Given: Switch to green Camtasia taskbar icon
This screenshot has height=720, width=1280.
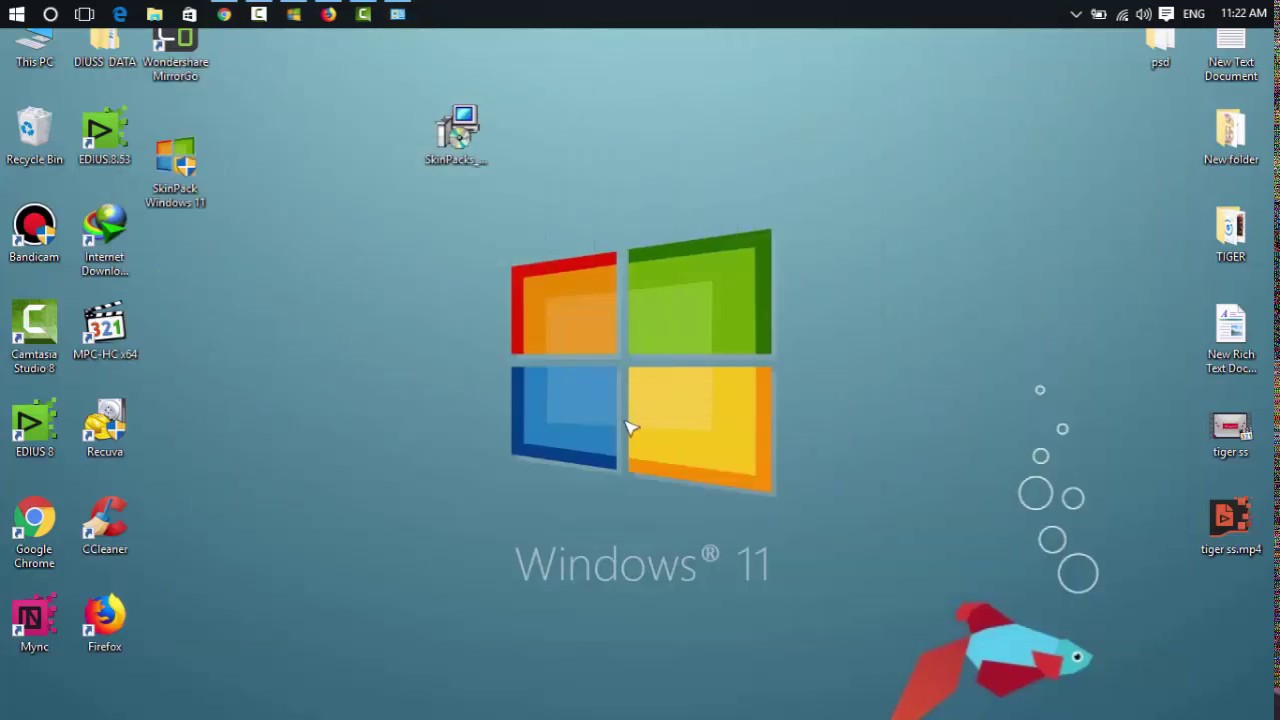Looking at the screenshot, I should (363, 14).
